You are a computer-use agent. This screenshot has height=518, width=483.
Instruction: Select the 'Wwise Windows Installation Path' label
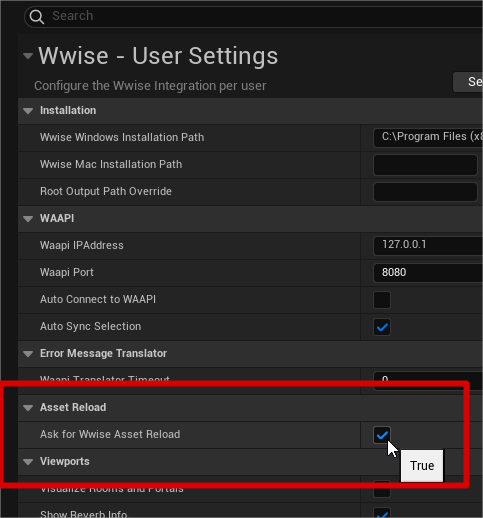tap(122, 137)
